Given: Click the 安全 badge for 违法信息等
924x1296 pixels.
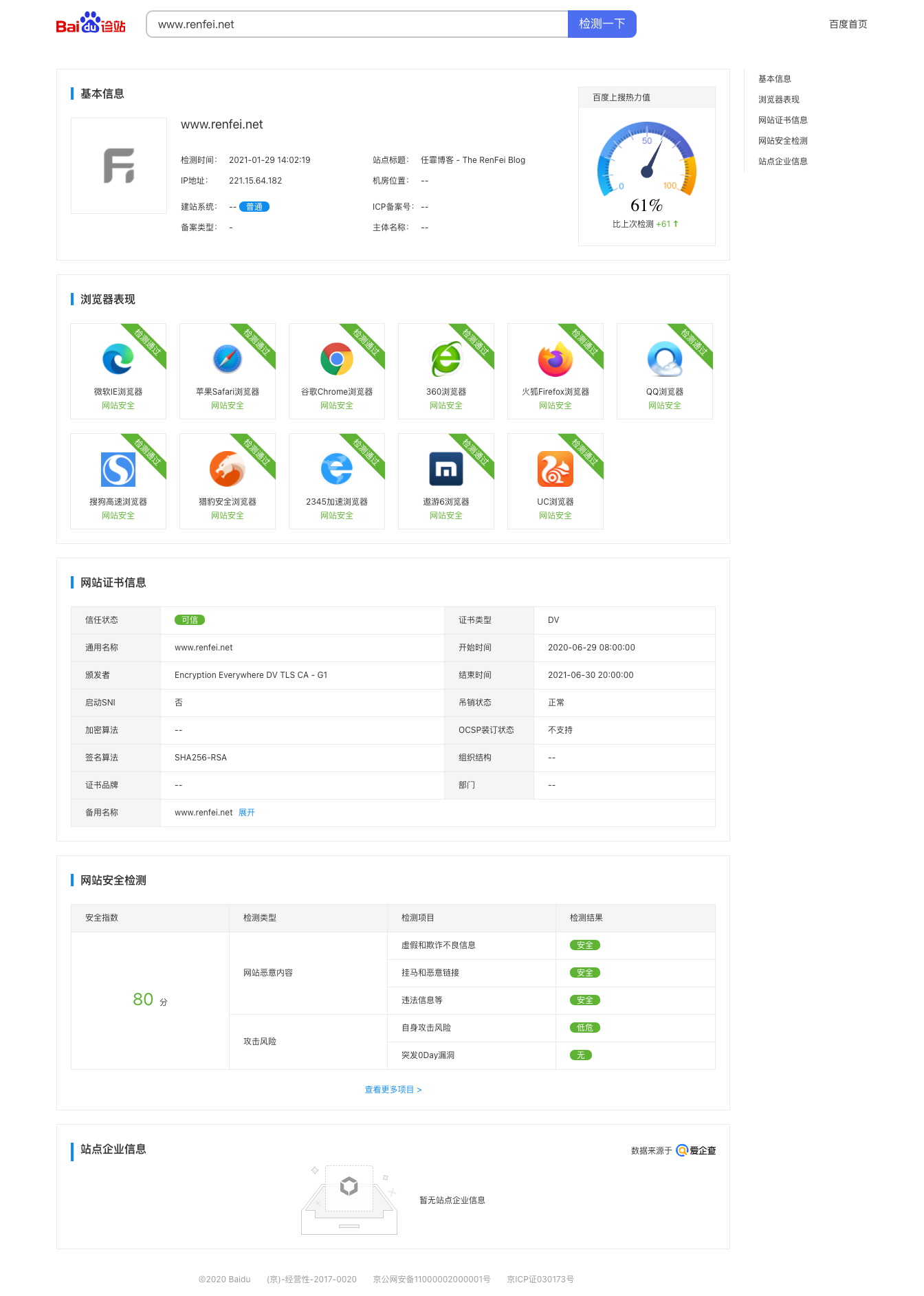Looking at the screenshot, I should click(x=585, y=1000).
